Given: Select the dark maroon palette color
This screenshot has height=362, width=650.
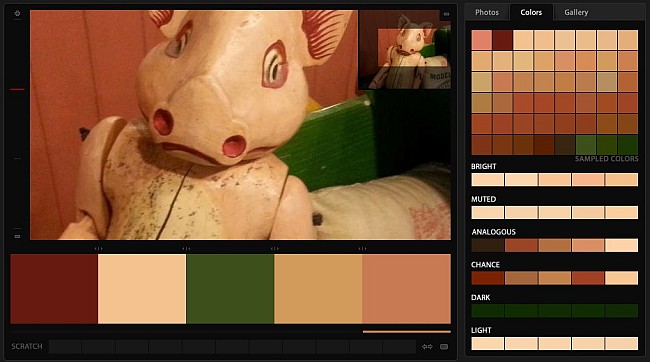Looking at the screenshot, I should coord(54,289).
